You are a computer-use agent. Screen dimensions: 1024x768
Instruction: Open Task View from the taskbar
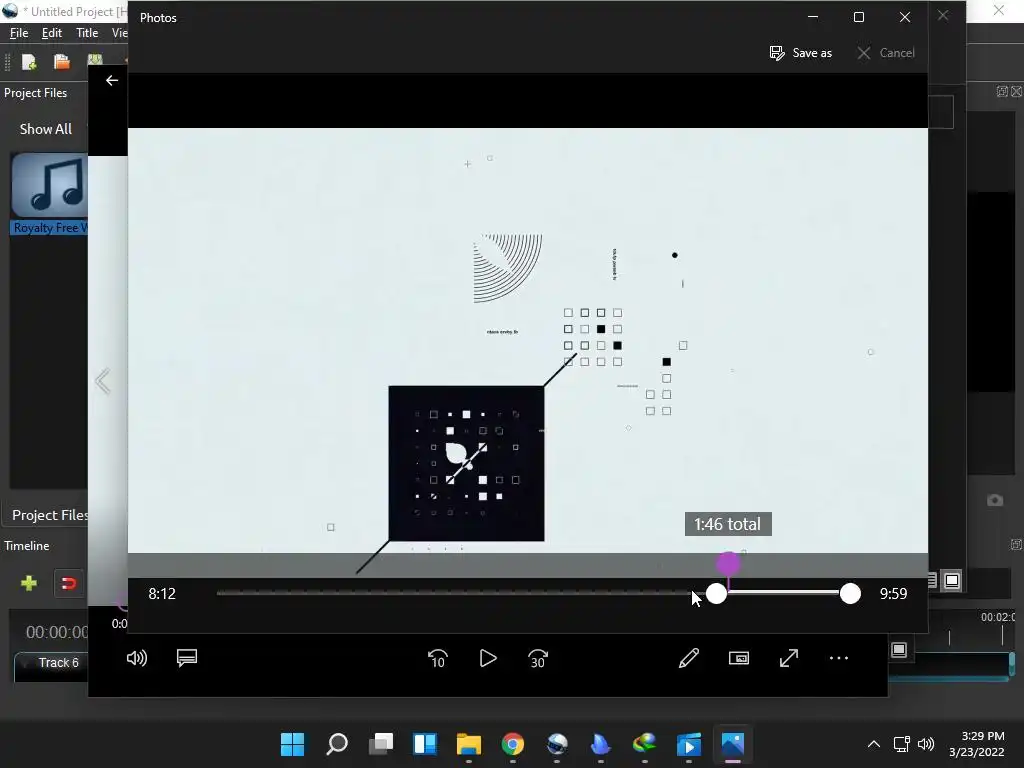381,744
